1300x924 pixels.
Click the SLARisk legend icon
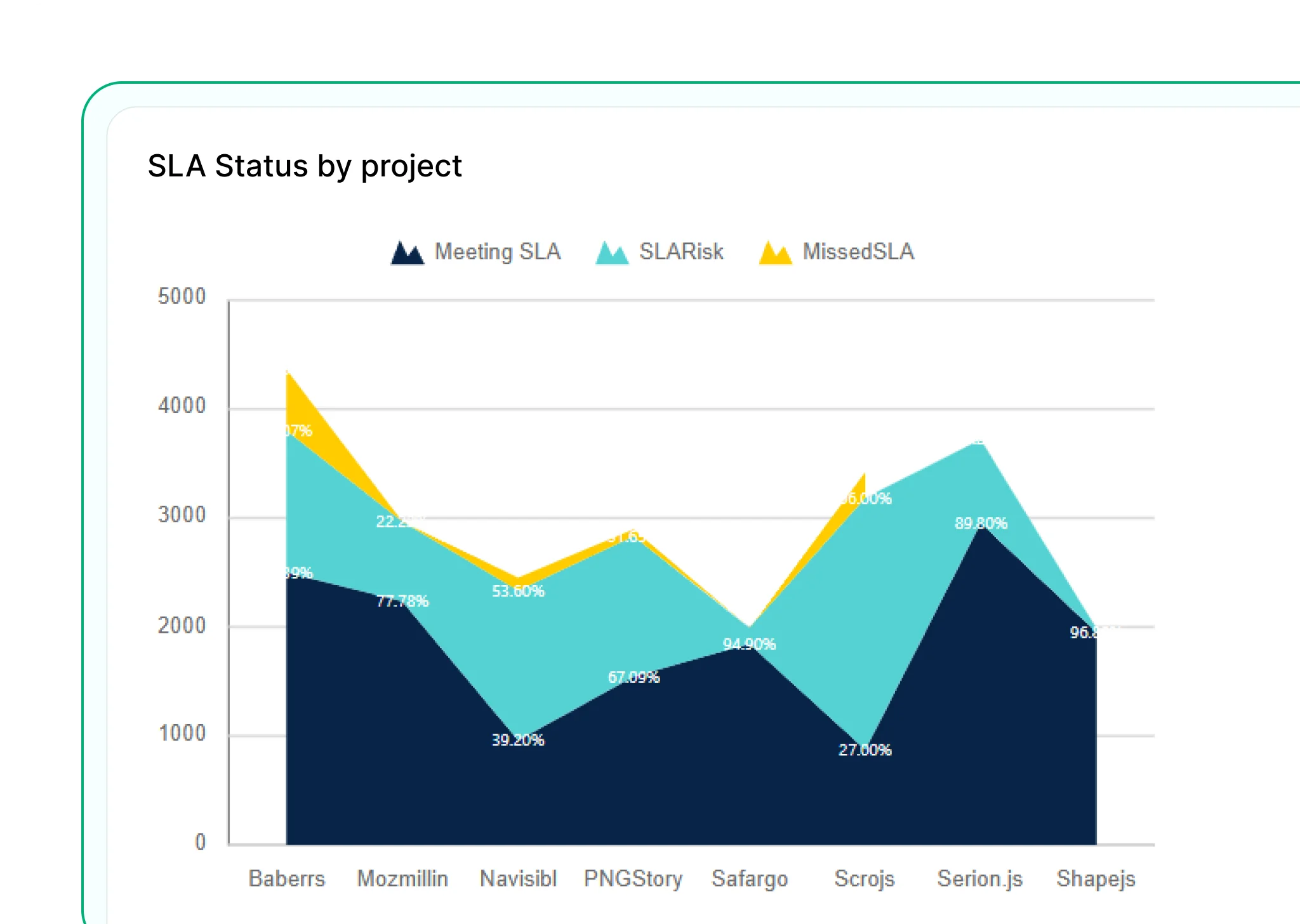pyautogui.click(x=612, y=253)
